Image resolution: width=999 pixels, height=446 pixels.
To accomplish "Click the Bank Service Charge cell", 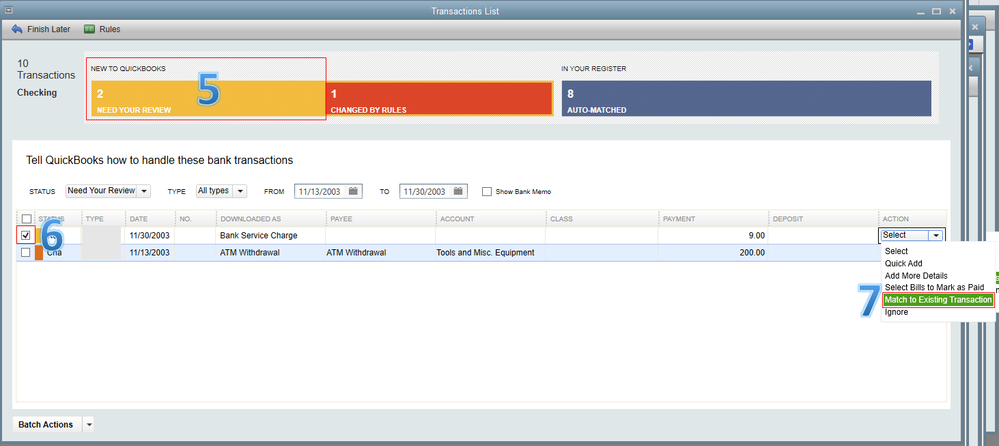I will tap(270, 235).
